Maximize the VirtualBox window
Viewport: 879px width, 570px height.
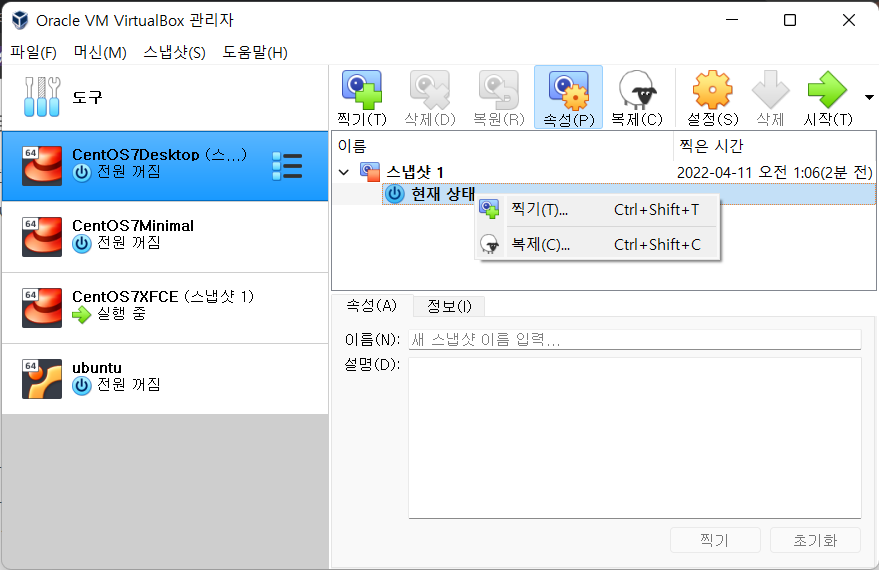(x=790, y=20)
